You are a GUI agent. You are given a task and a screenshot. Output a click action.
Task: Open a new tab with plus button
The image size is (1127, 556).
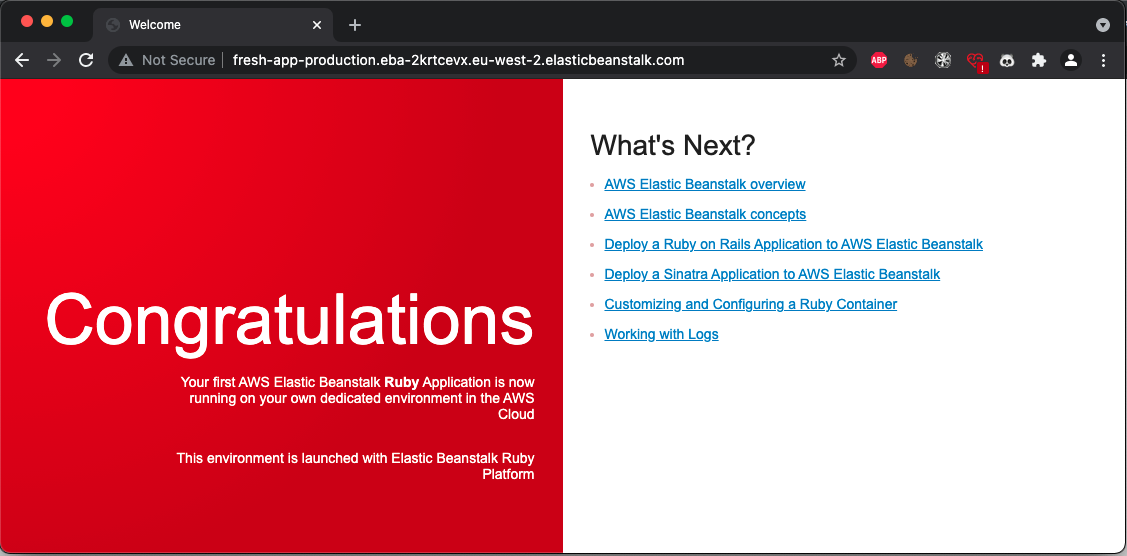(354, 25)
